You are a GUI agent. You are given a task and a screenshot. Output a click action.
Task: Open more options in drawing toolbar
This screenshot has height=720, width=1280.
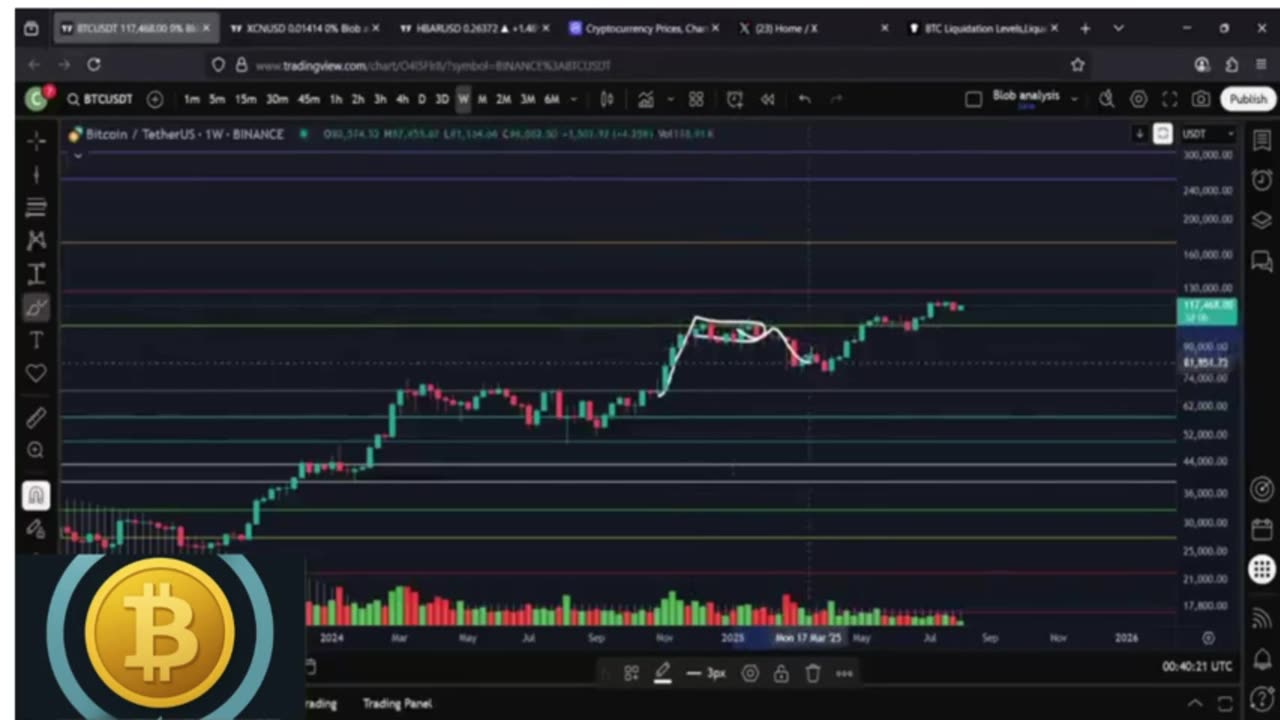tap(844, 673)
